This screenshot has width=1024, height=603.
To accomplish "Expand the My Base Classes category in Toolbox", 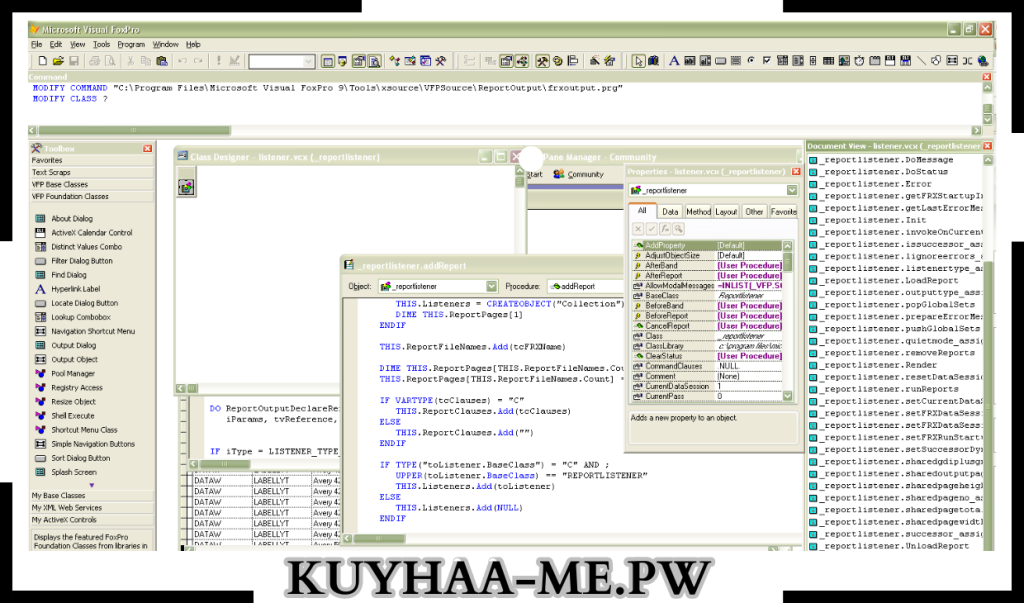I will click(x=91, y=495).
